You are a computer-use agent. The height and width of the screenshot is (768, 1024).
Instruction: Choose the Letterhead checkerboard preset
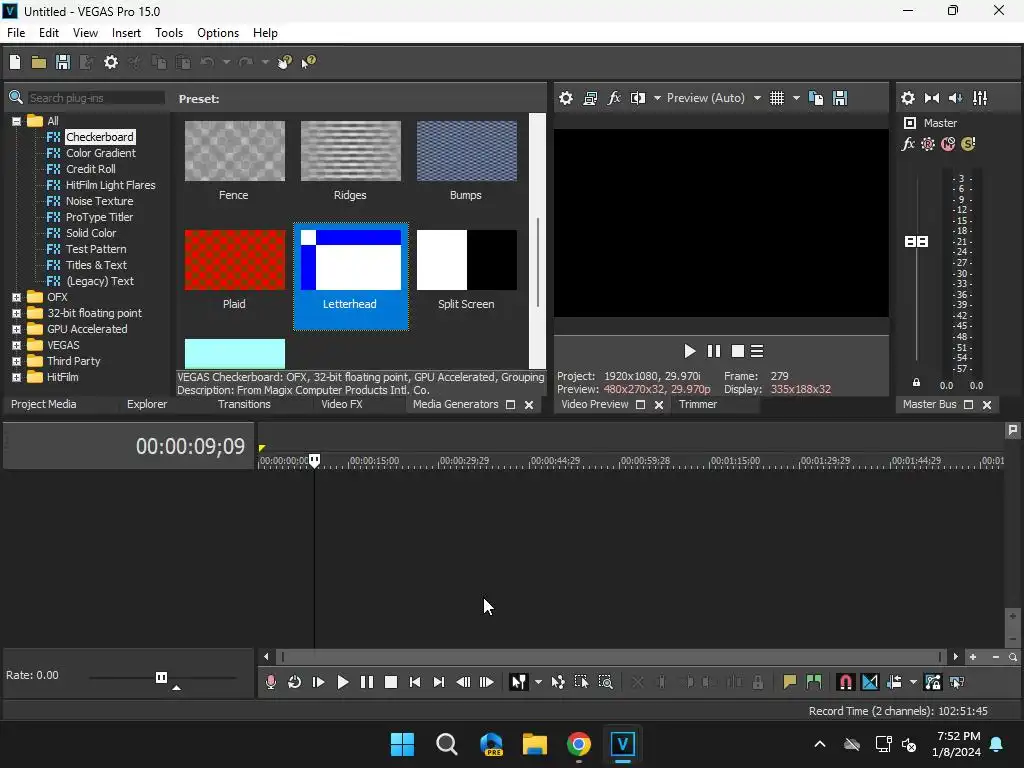coord(351,276)
